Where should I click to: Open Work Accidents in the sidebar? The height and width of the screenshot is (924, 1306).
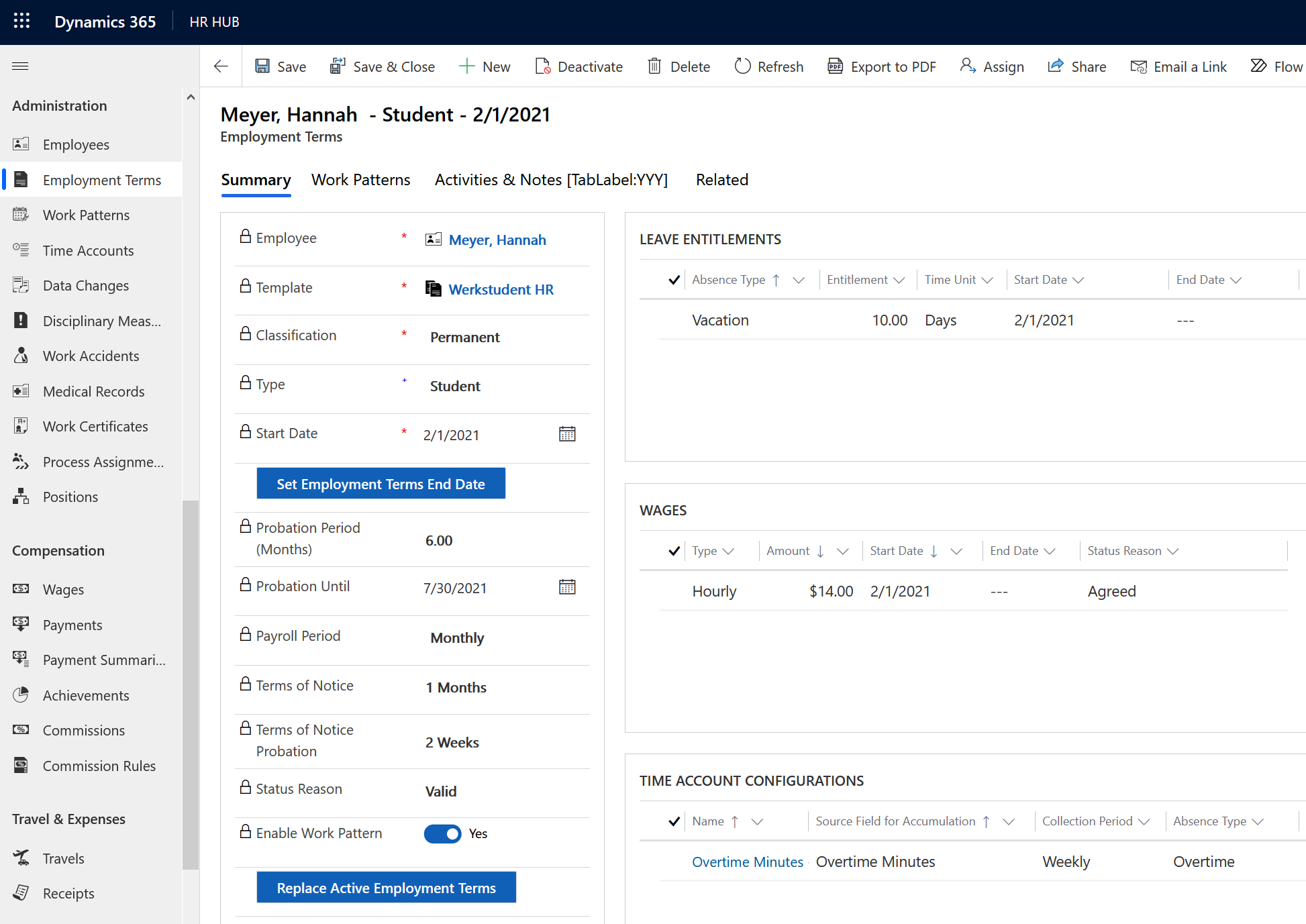click(x=91, y=356)
